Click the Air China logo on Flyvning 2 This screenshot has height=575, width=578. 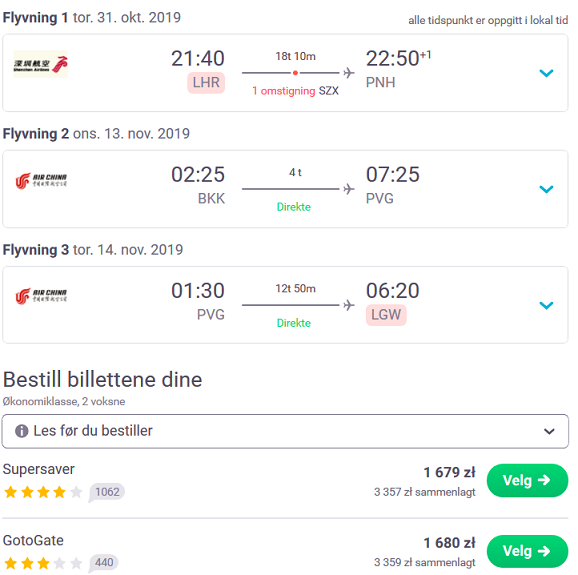41,181
